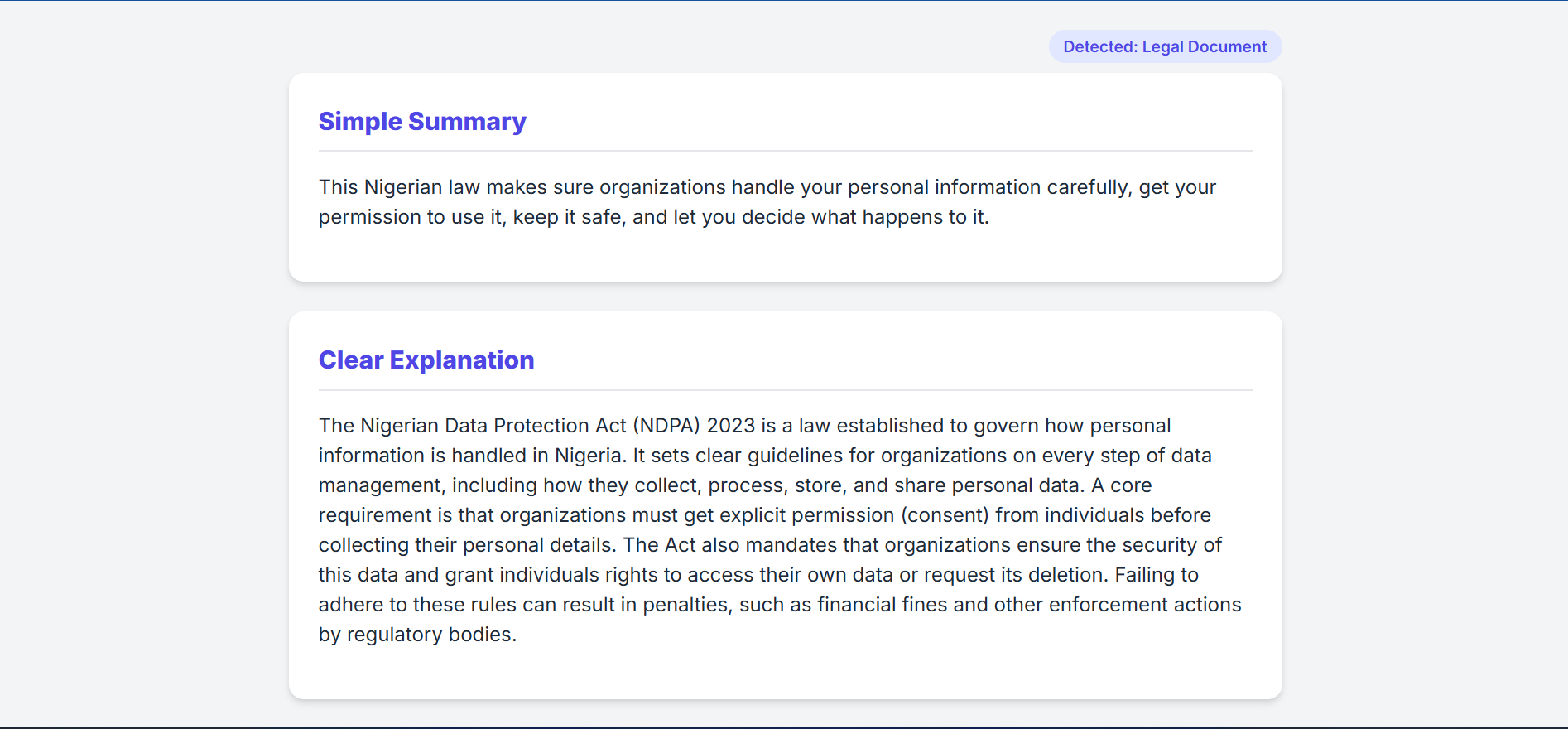Click the year 2023 in explanation

click(730, 426)
